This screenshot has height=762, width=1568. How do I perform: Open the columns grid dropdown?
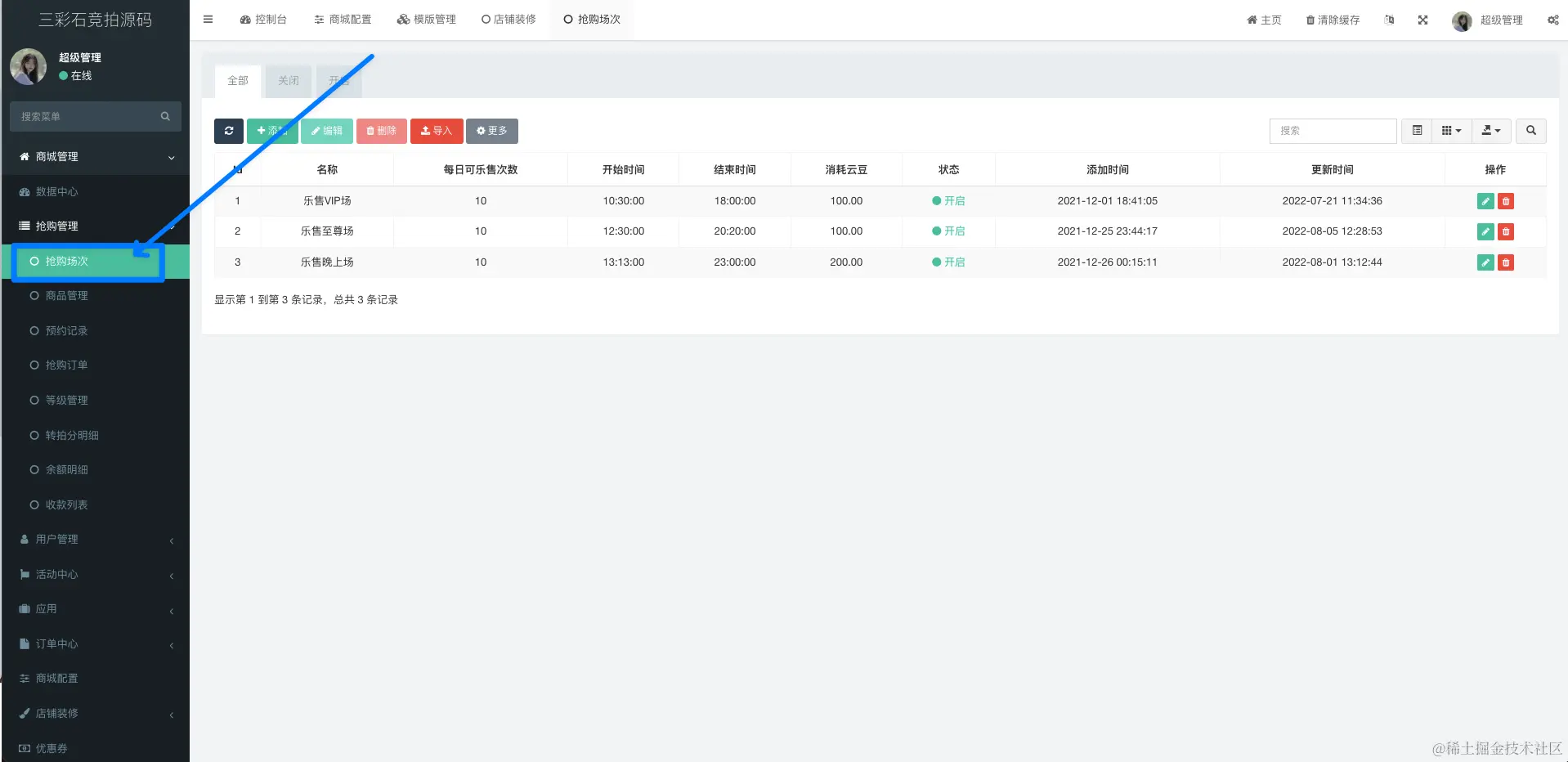point(1452,131)
